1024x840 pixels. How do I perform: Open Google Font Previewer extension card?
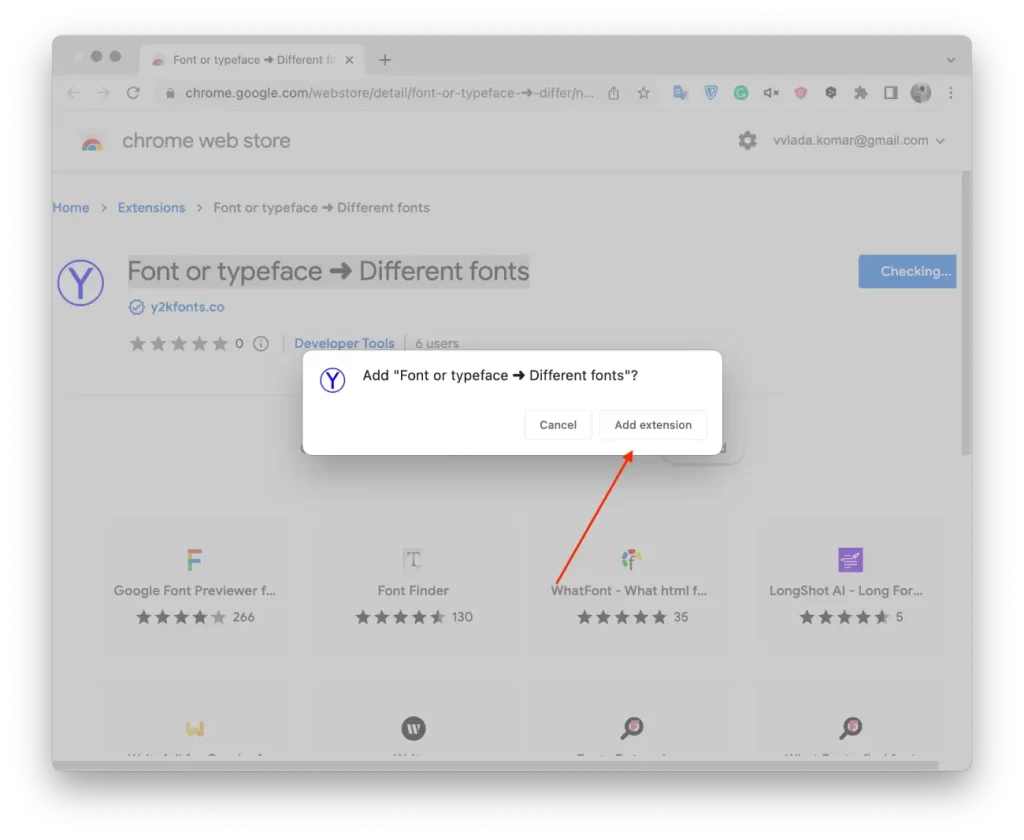click(195, 586)
